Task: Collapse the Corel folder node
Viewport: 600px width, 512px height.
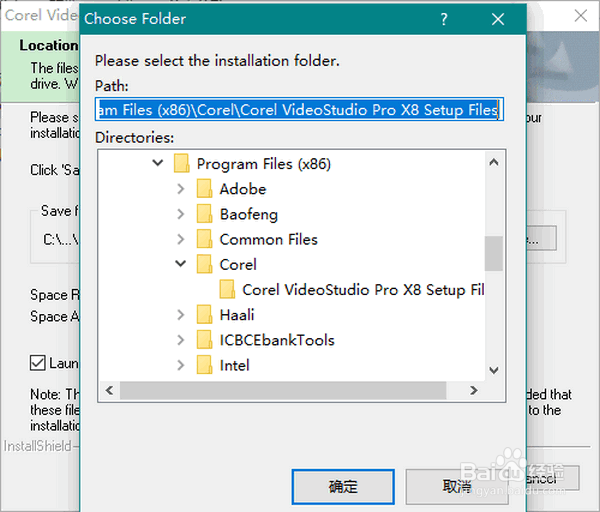Action: 181,264
